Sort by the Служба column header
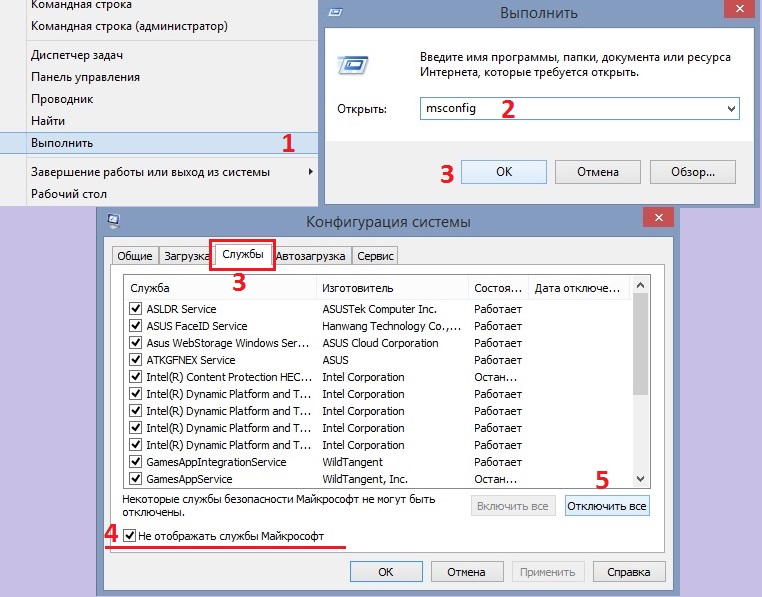This screenshot has width=762, height=597. (220, 288)
